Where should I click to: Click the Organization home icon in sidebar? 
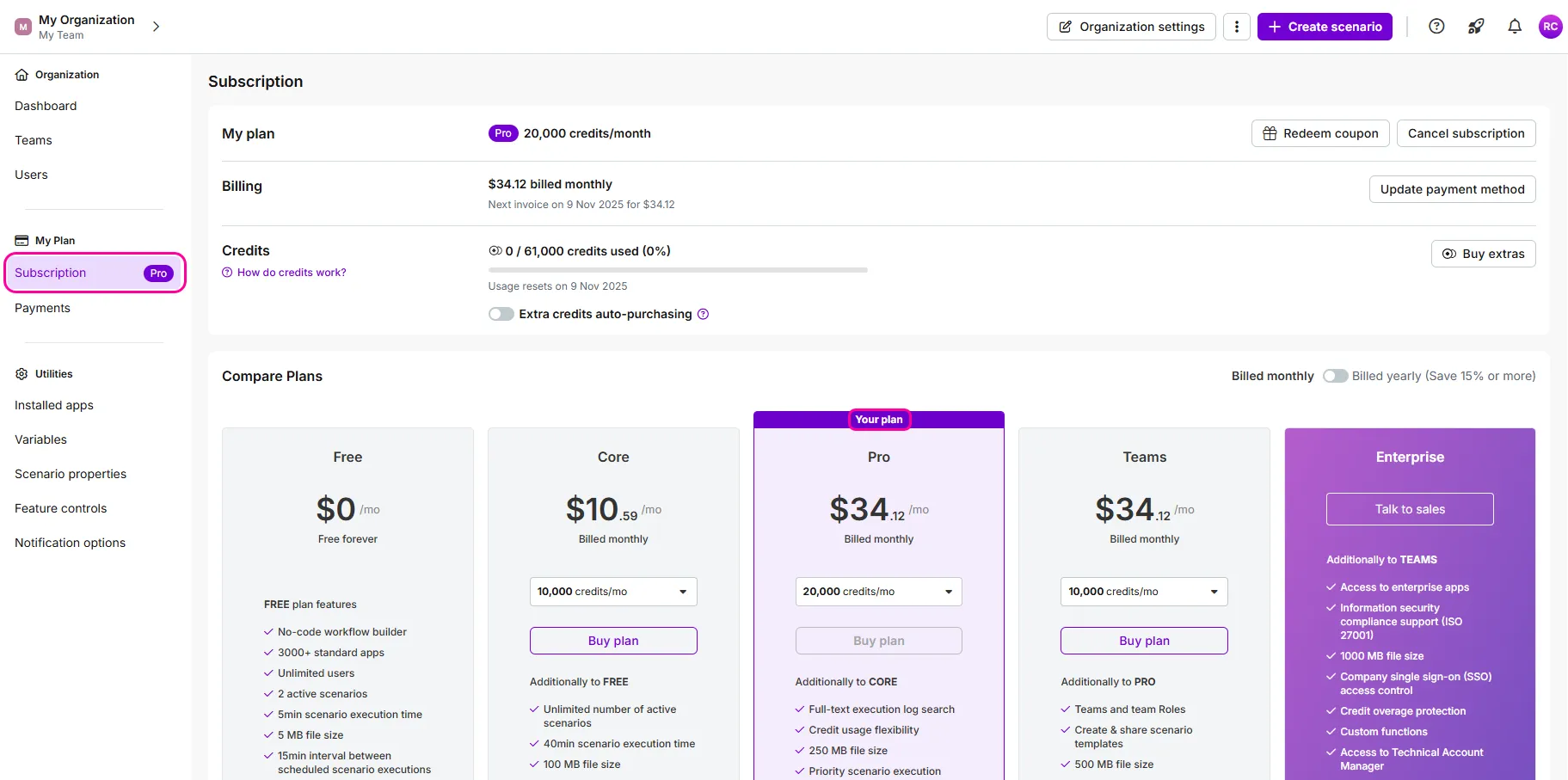tap(22, 75)
